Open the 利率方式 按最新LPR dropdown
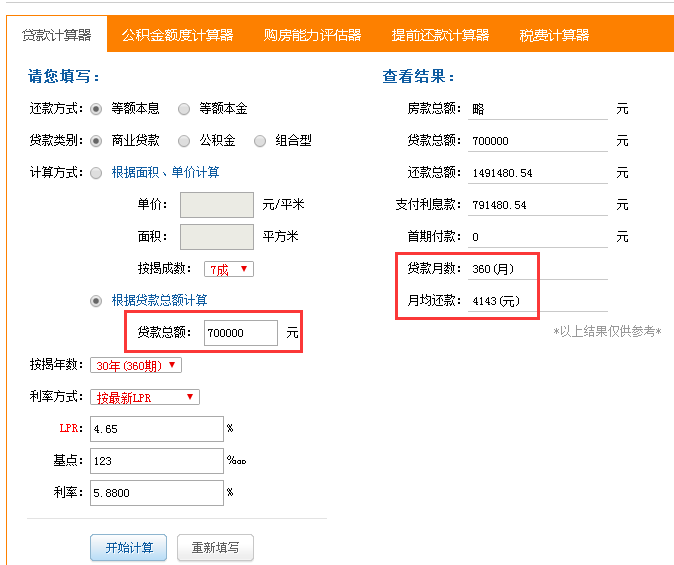 coord(145,397)
